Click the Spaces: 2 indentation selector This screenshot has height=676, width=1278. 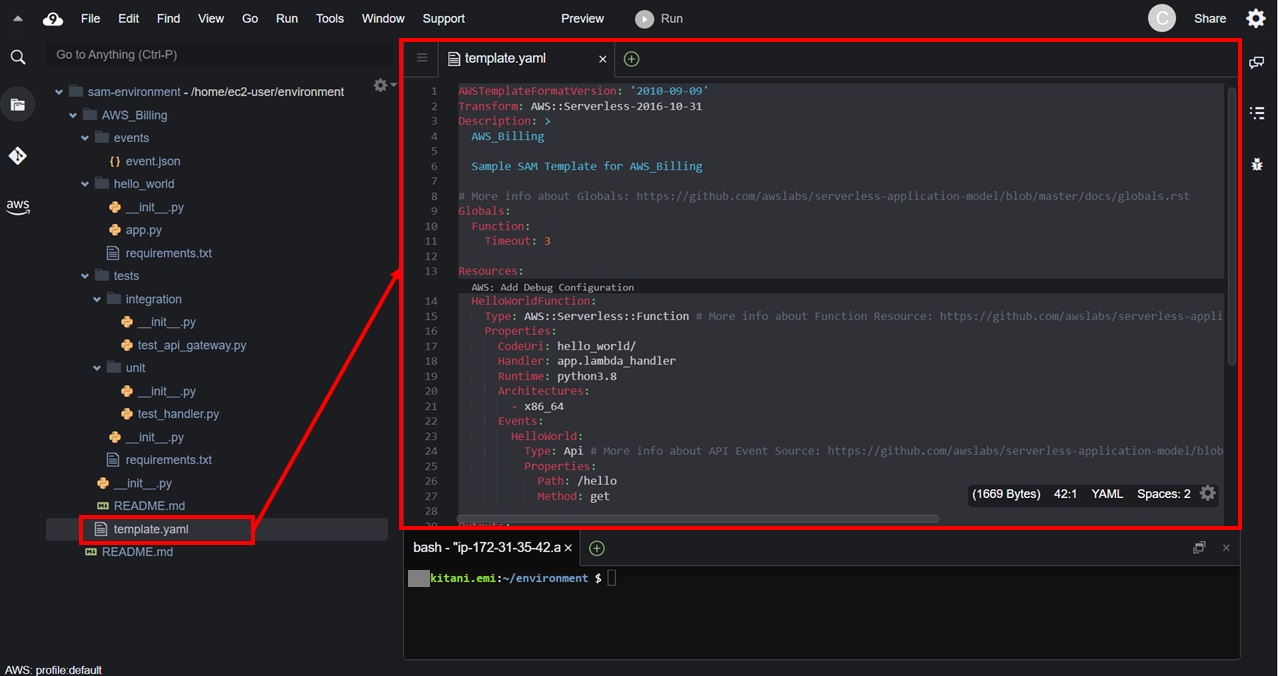click(x=1164, y=494)
